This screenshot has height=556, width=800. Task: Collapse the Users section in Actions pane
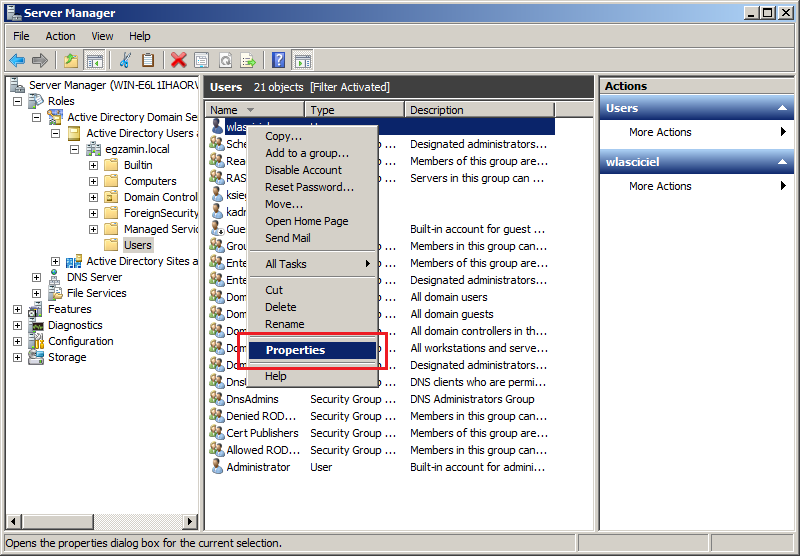(x=782, y=108)
